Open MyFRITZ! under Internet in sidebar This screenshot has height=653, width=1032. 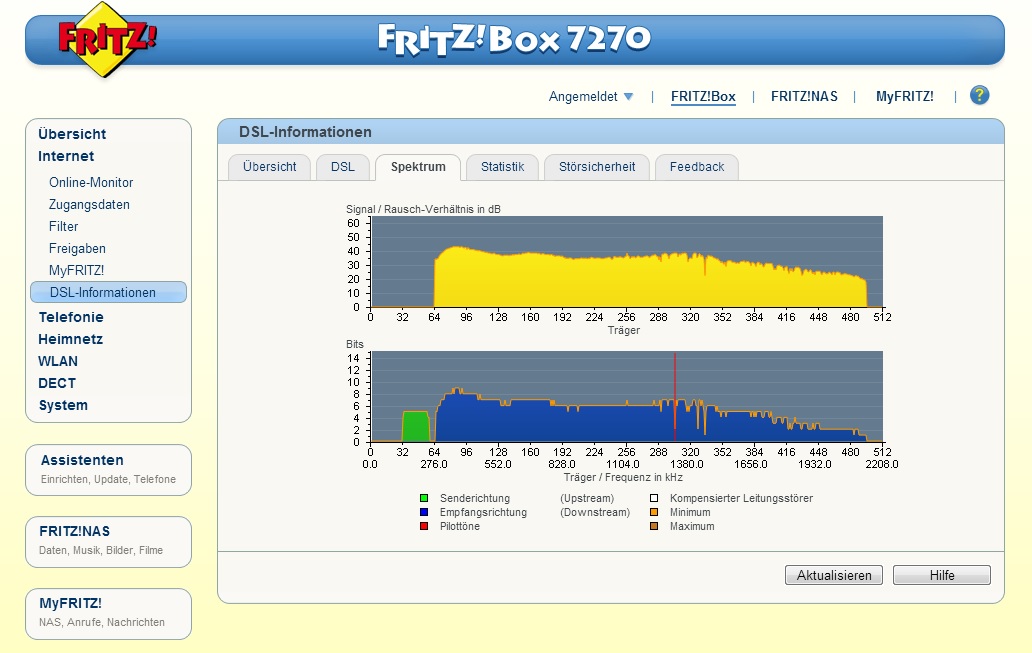pyautogui.click(x=76, y=271)
